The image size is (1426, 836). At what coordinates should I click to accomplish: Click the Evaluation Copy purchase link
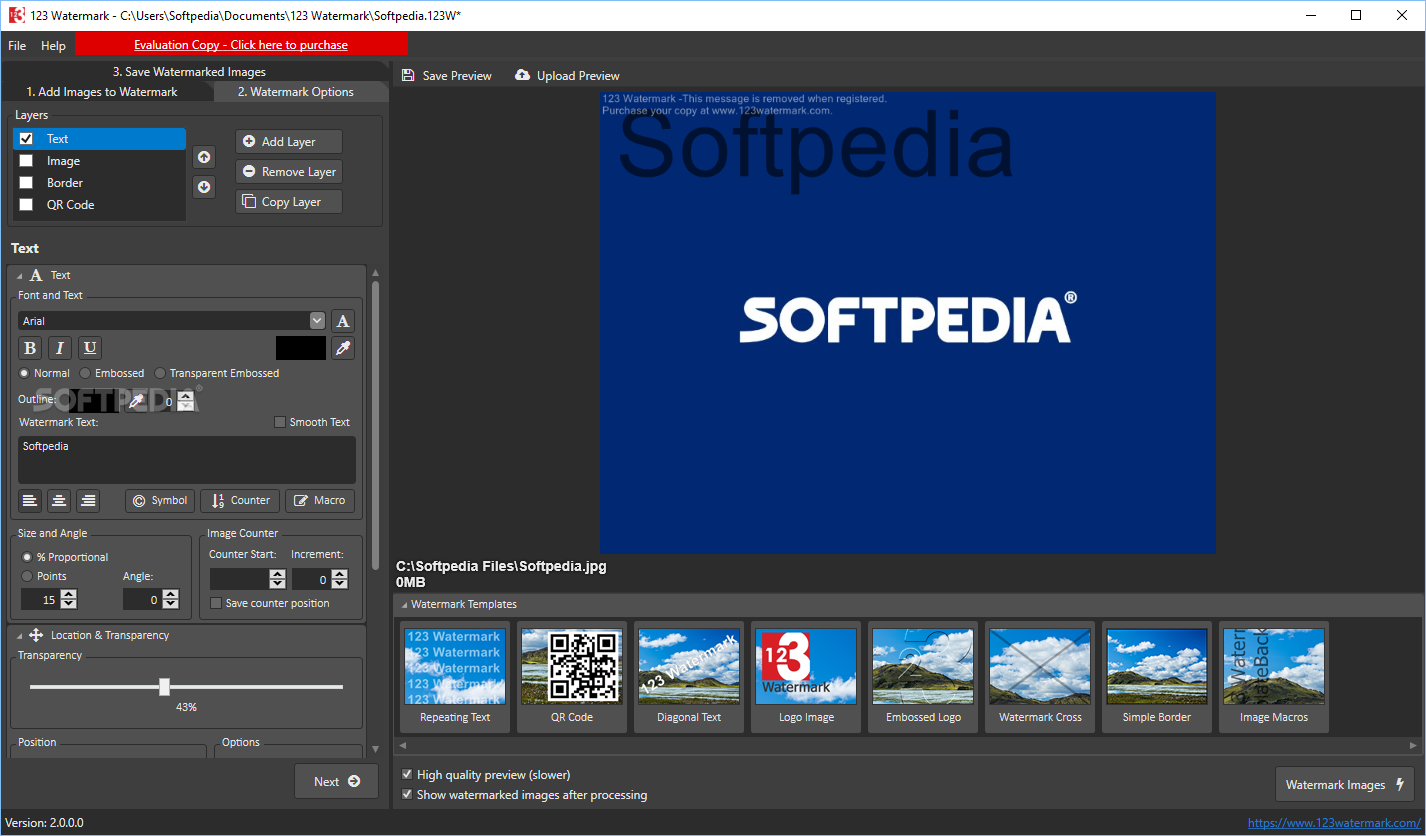(x=241, y=44)
